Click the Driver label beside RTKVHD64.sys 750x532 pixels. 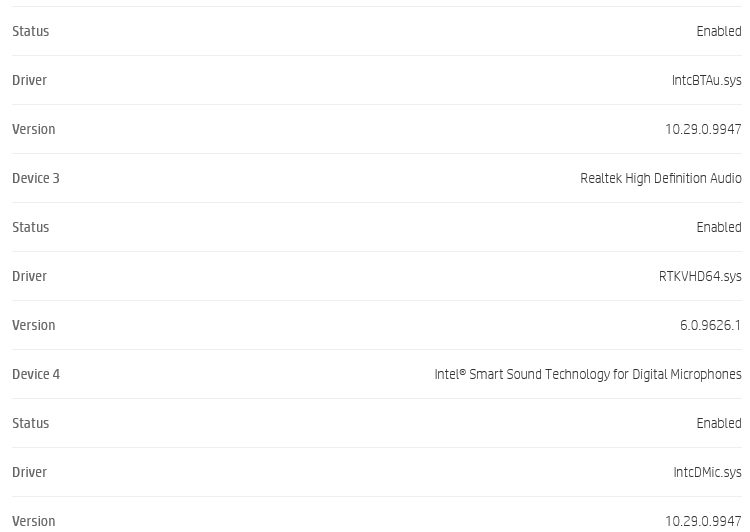(29, 276)
